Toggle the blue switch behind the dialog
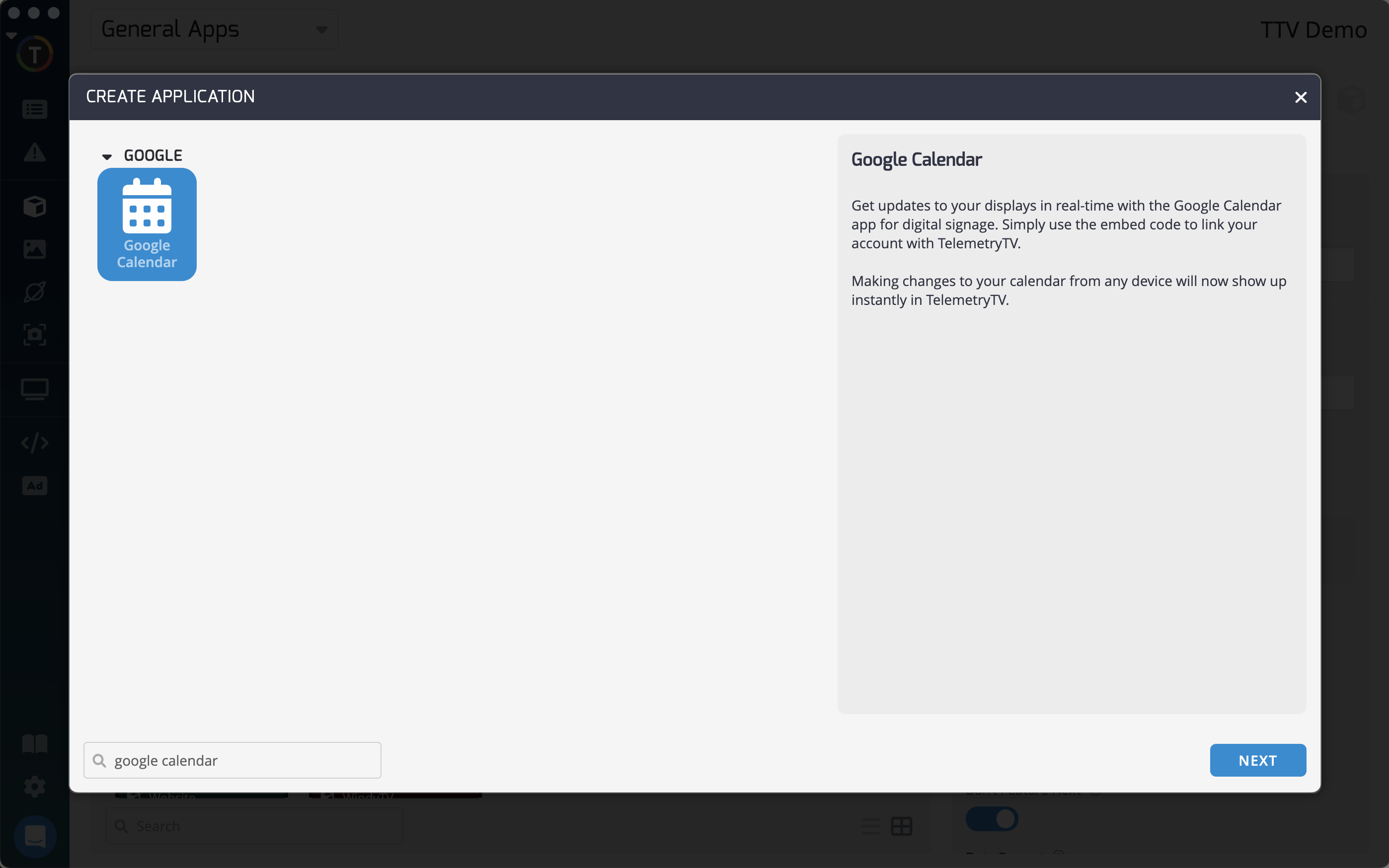Viewport: 1389px width, 868px height. click(991, 819)
